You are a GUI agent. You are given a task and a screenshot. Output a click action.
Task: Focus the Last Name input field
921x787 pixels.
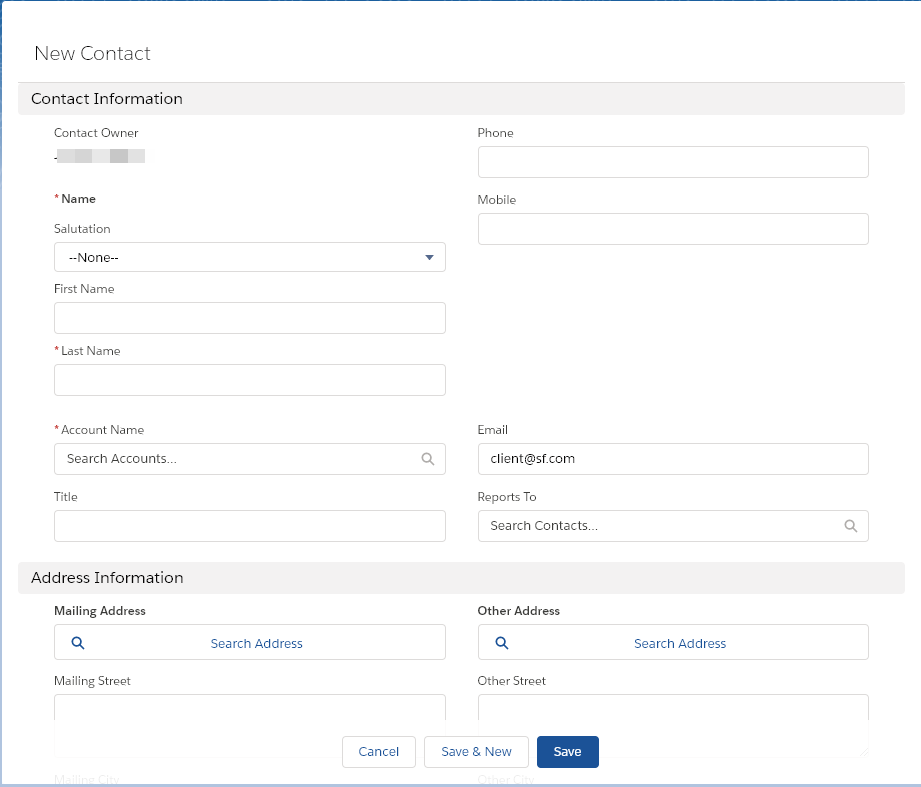point(249,380)
